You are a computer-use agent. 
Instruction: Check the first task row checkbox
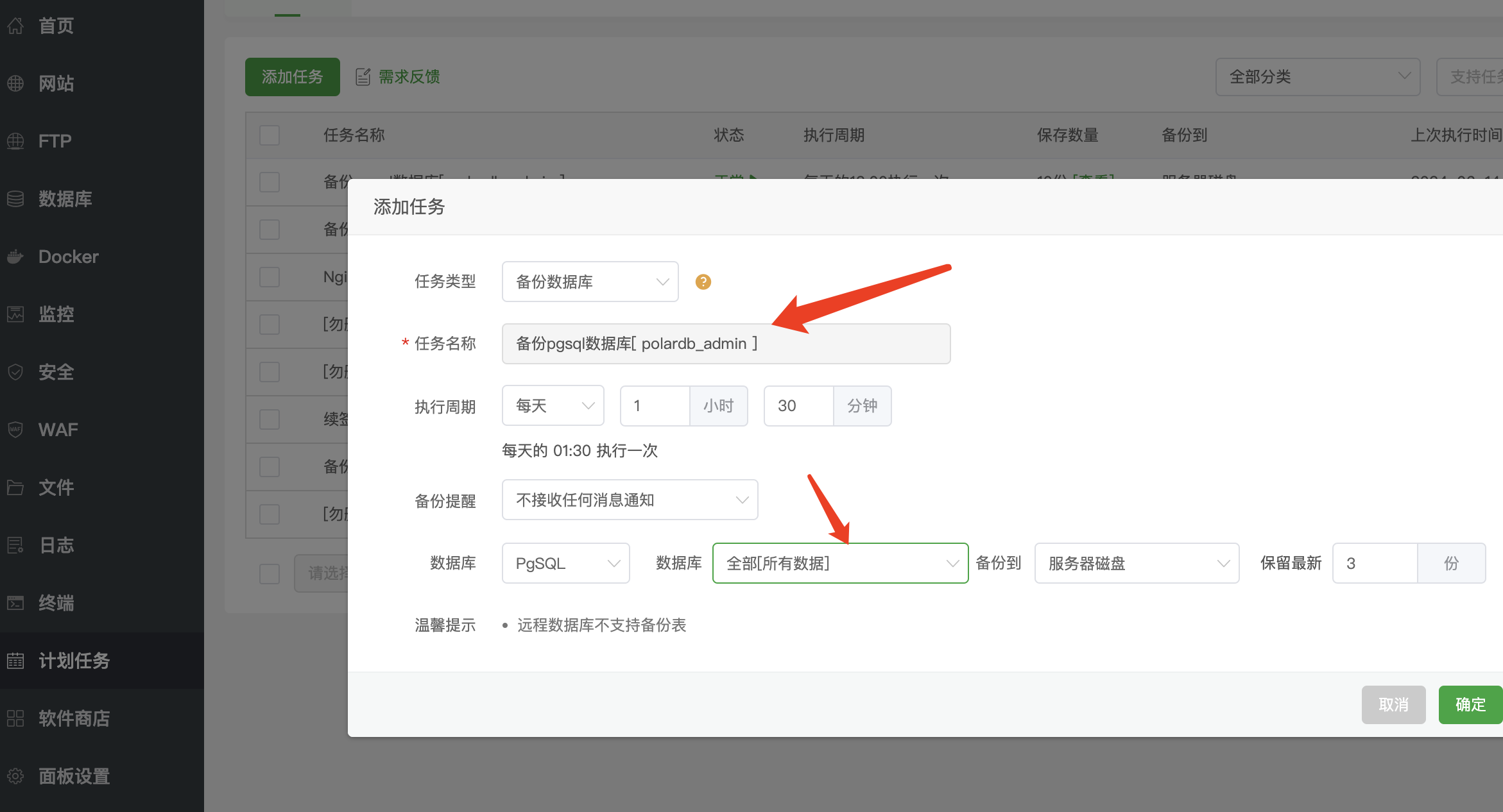tap(270, 182)
